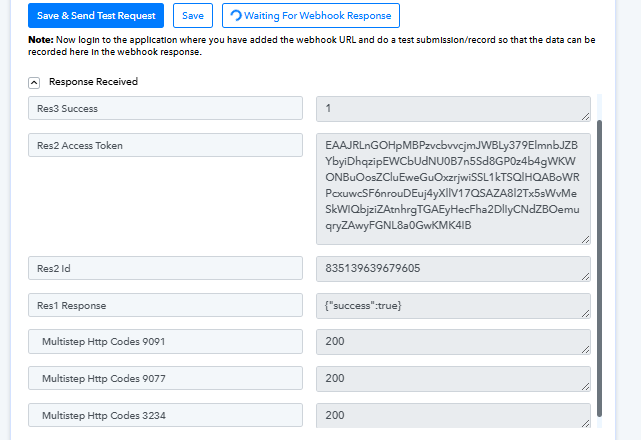Click the Res3 Success value box
Image resolution: width=641 pixels, height=440 pixels.
452,108
